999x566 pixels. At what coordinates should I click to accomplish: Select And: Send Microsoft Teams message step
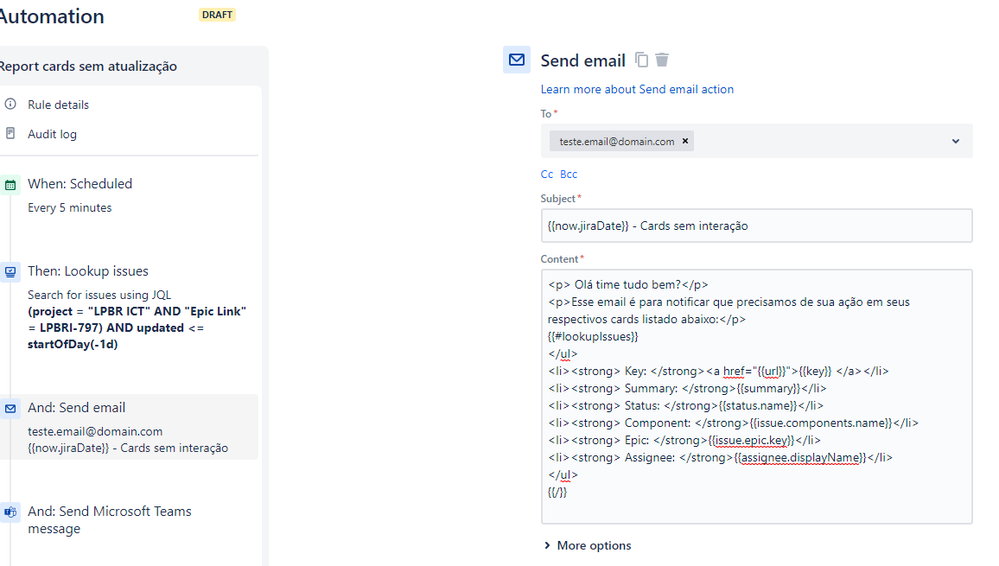click(x=109, y=519)
